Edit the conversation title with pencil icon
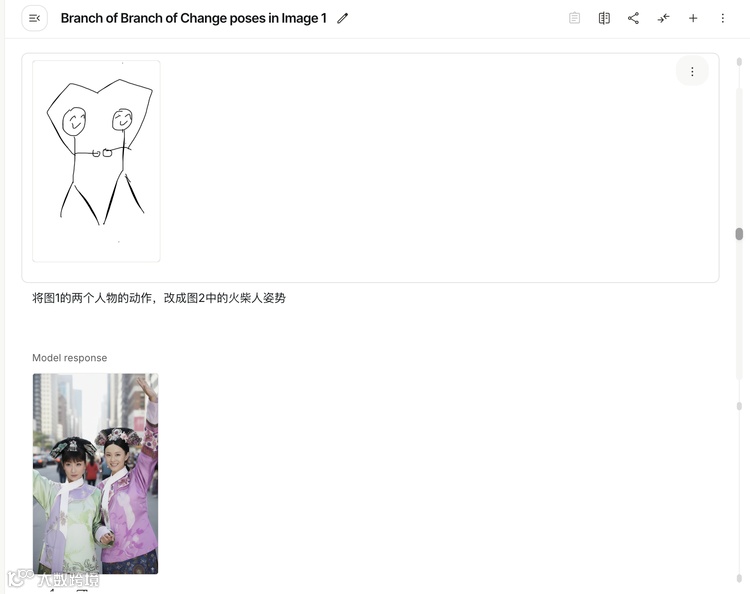The image size is (750, 594). 342,18
